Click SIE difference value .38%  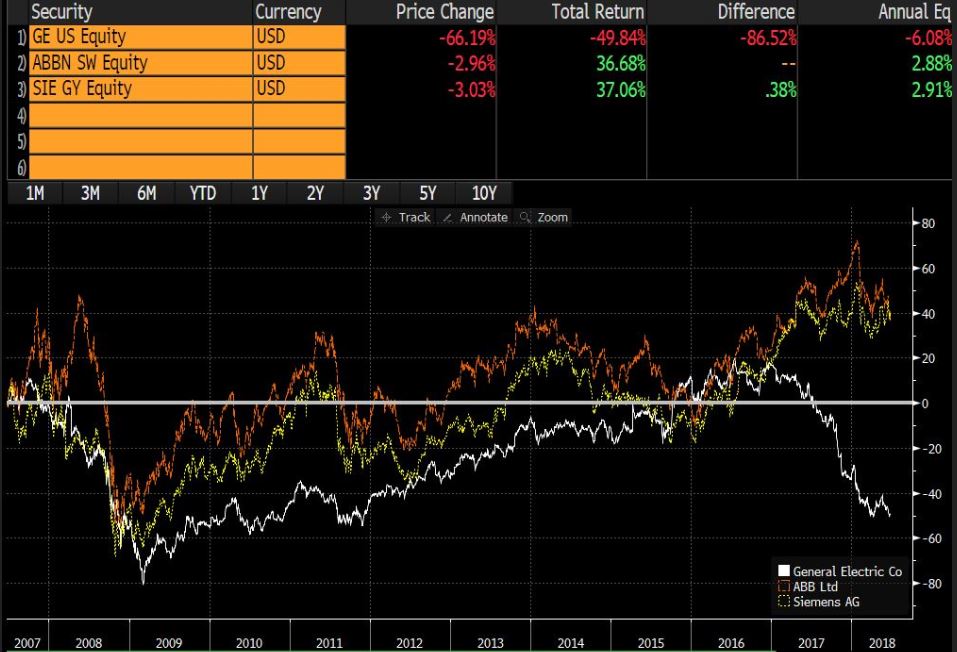click(x=781, y=90)
